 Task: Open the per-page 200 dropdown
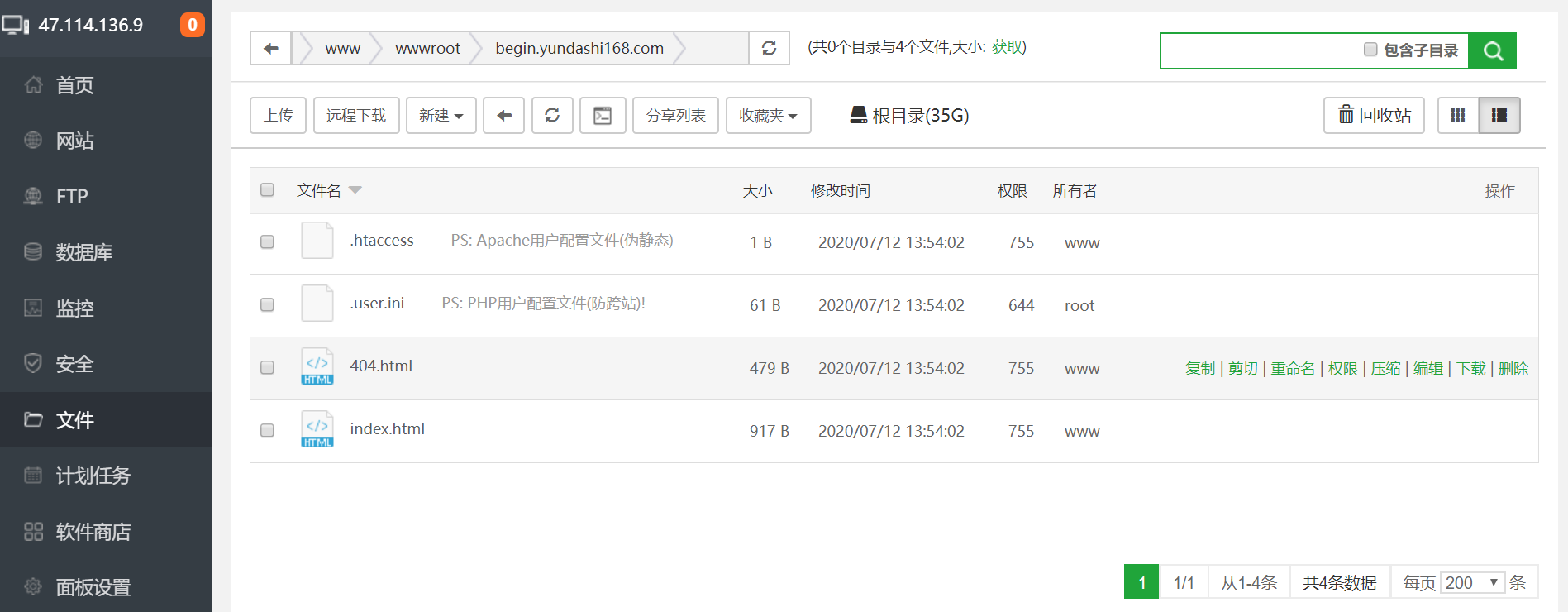(1472, 582)
